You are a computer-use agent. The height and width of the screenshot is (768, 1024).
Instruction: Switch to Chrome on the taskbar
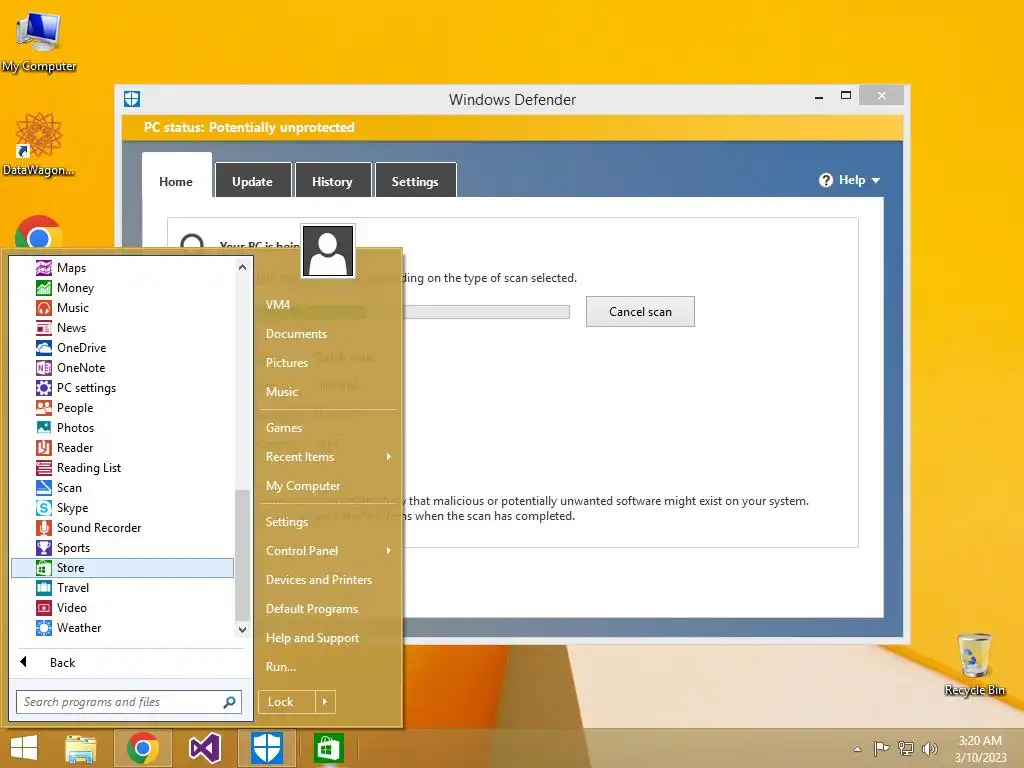coord(143,748)
